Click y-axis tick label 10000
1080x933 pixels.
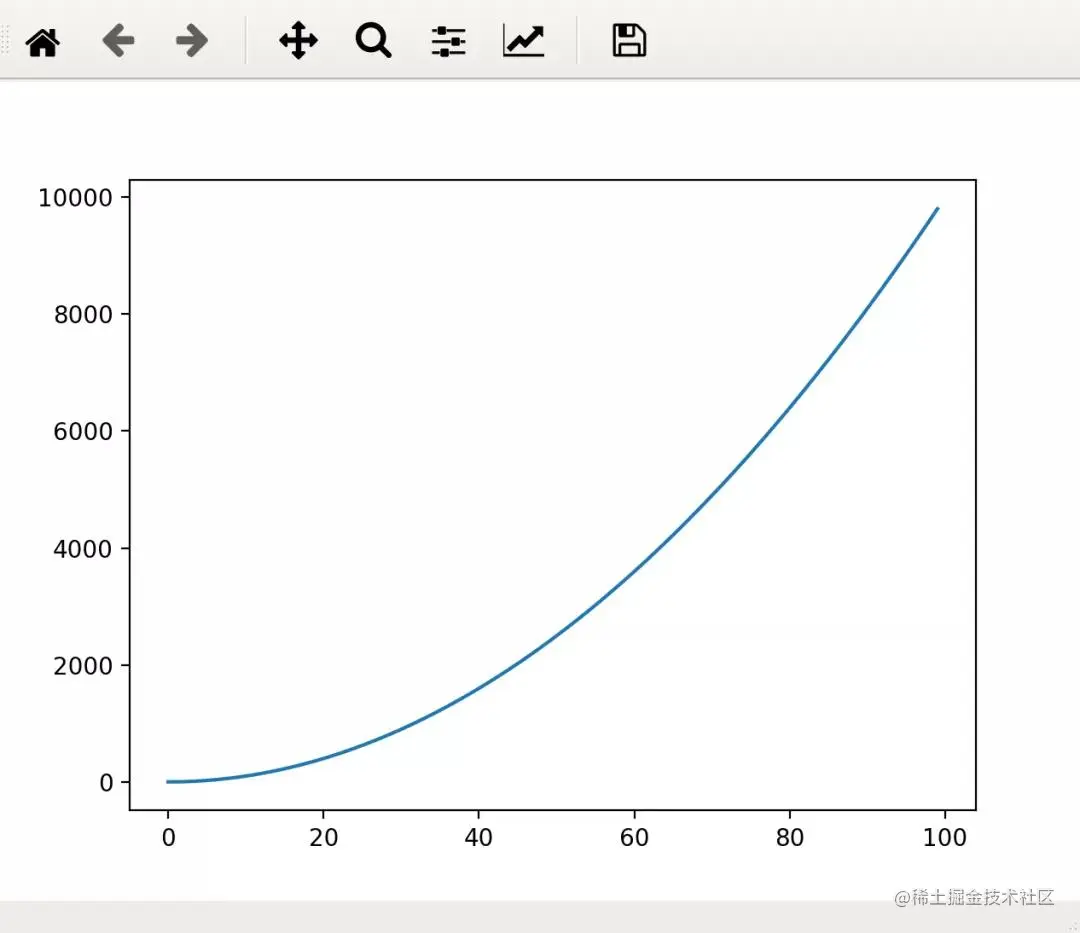tap(75, 198)
